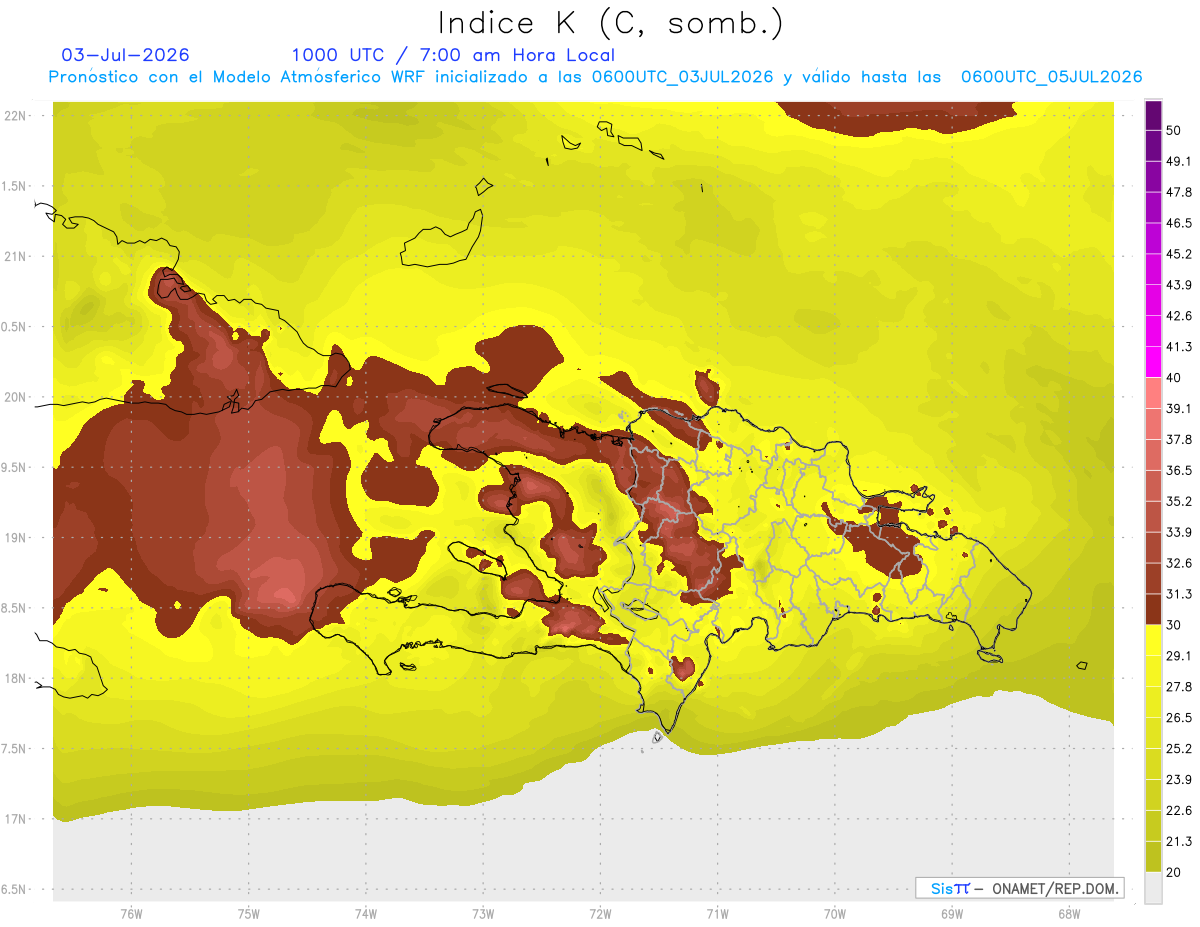Pick the olive swatch between 20 and 21.3

tap(1153, 856)
